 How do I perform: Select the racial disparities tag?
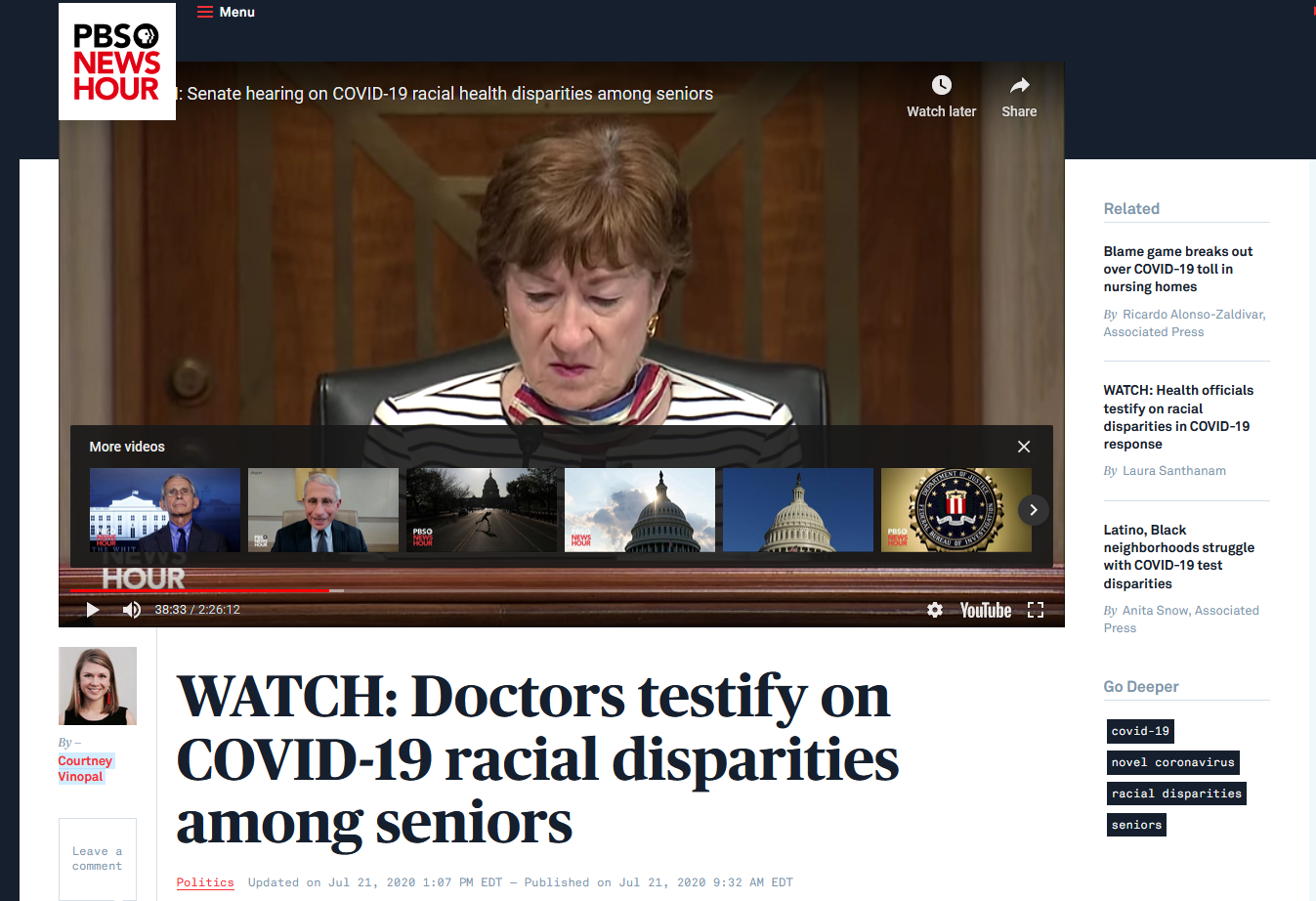(x=1176, y=794)
